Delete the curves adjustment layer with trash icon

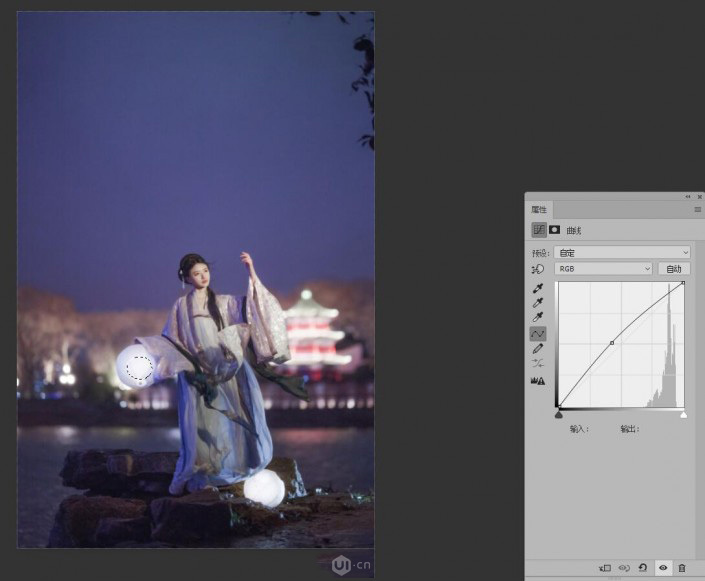click(682, 567)
